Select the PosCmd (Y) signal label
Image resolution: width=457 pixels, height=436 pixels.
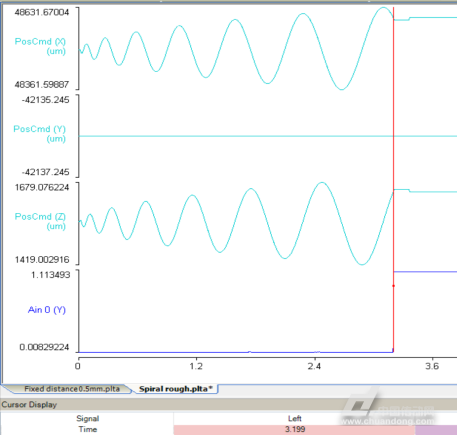tap(39, 133)
